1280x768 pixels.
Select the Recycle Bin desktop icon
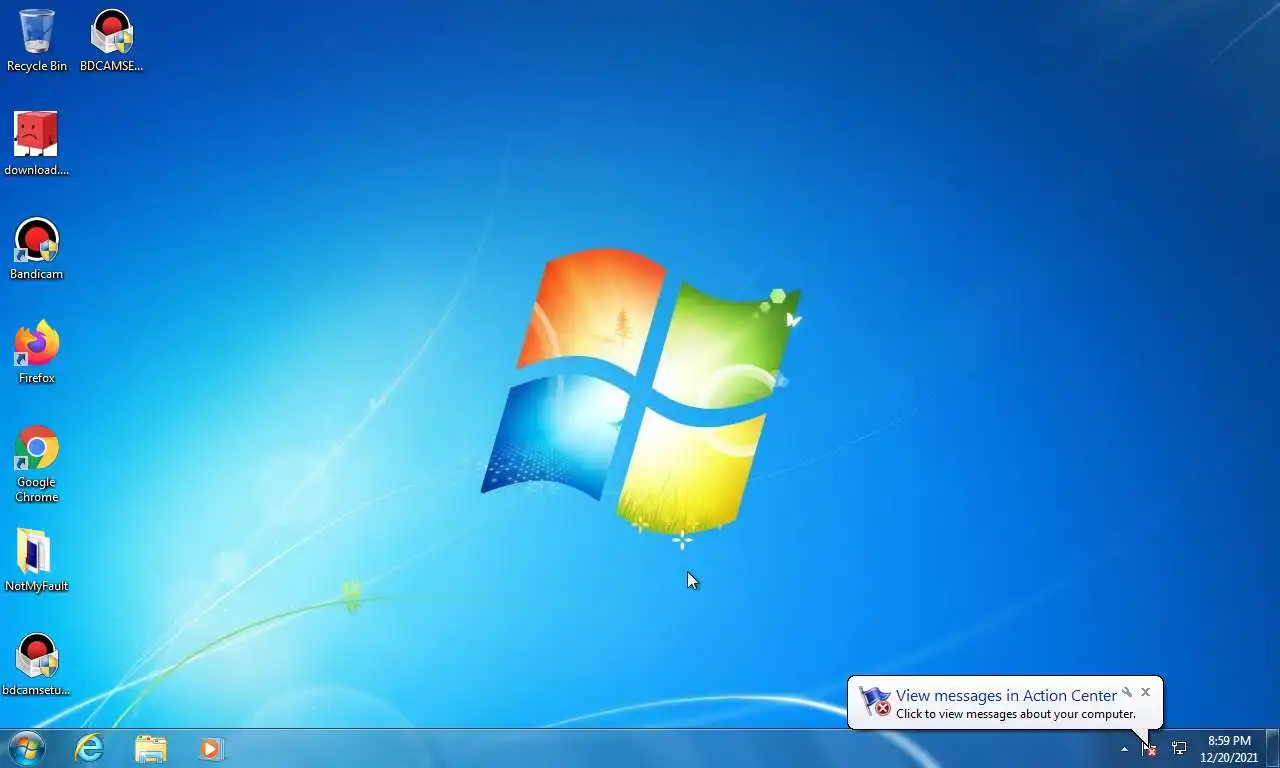37,41
